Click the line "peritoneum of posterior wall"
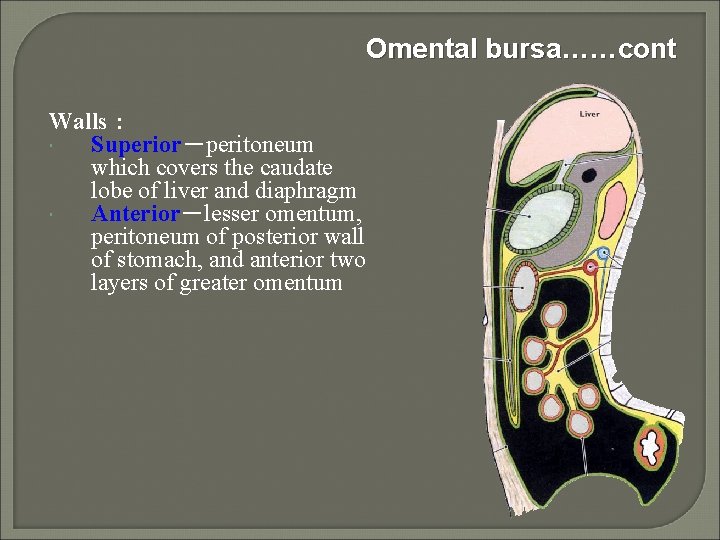This screenshot has height=540, width=720. point(227,237)
